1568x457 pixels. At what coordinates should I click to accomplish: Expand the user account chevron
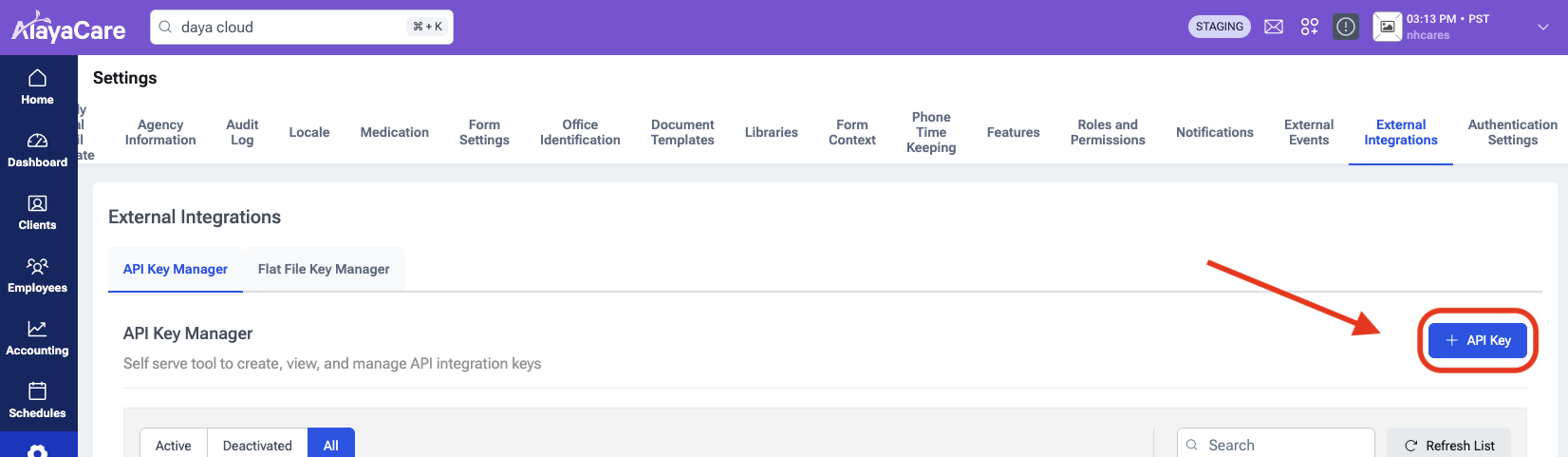pos(1543,28)
